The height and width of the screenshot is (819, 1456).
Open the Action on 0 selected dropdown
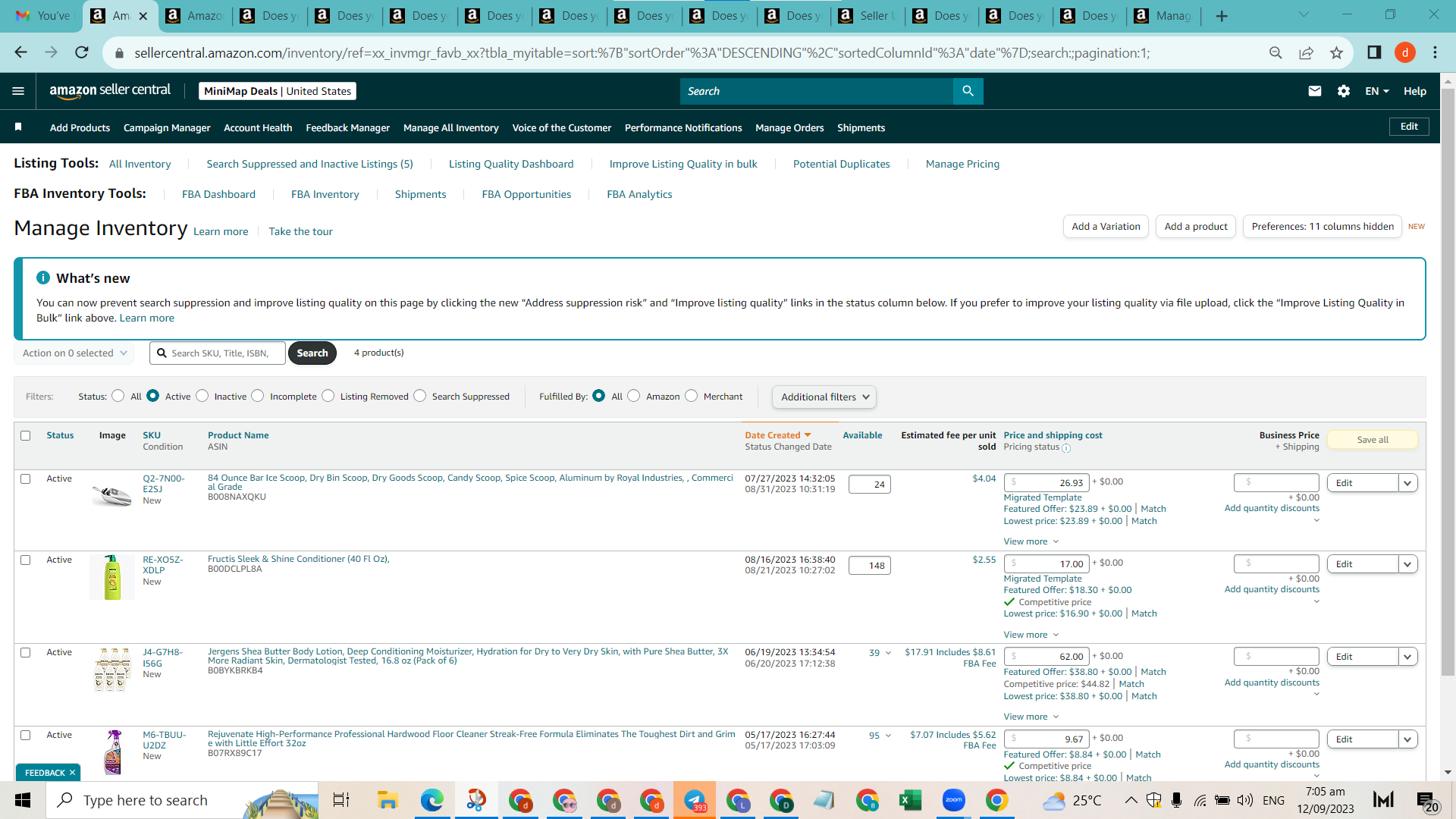[74, 353]
